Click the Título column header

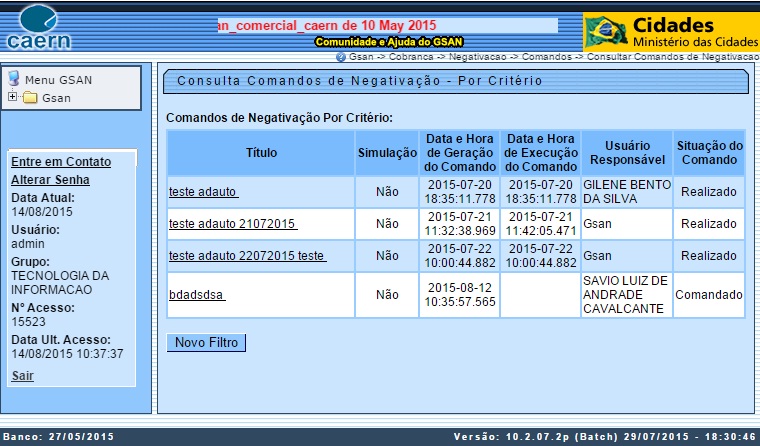[x=260, y=153]
